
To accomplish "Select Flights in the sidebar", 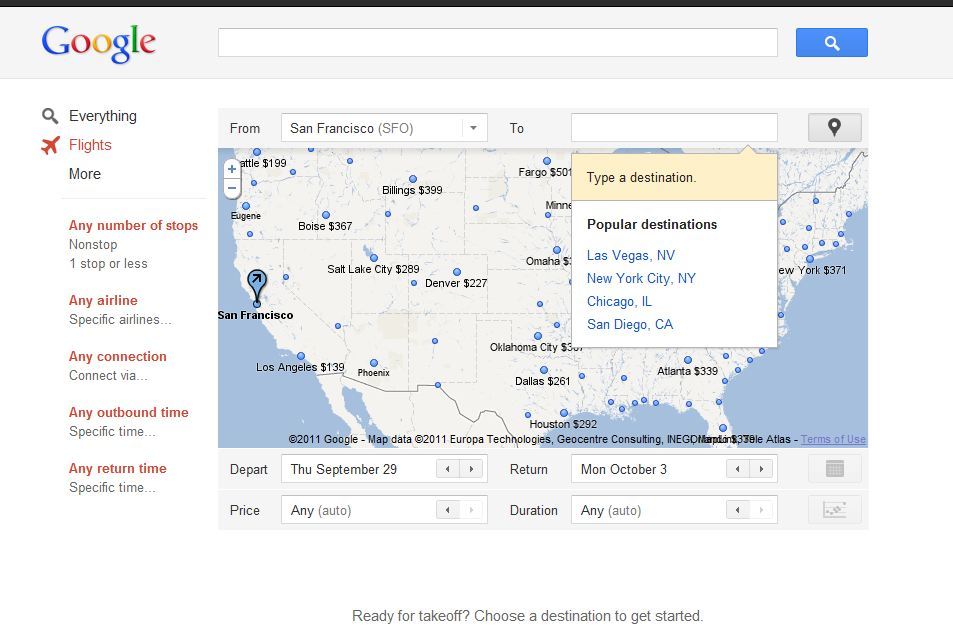I will [90, 145].
